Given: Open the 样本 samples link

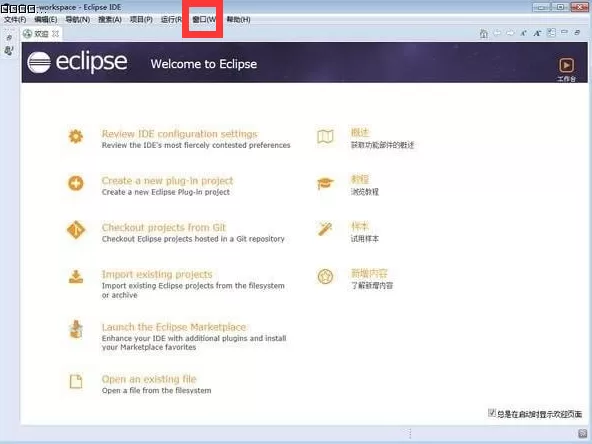Looking at the screenshot, I should [360, 226].
